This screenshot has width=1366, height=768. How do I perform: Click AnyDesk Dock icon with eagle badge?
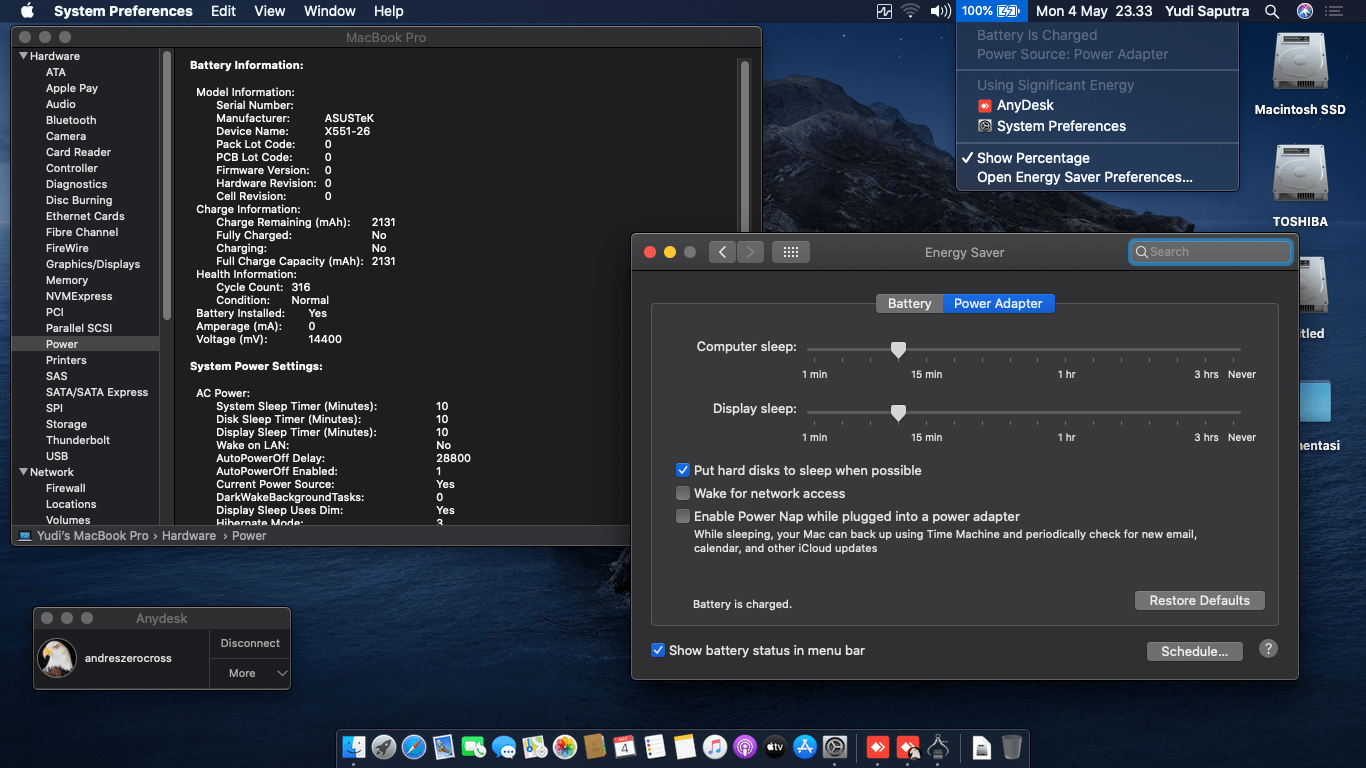(x=908, y=747)
